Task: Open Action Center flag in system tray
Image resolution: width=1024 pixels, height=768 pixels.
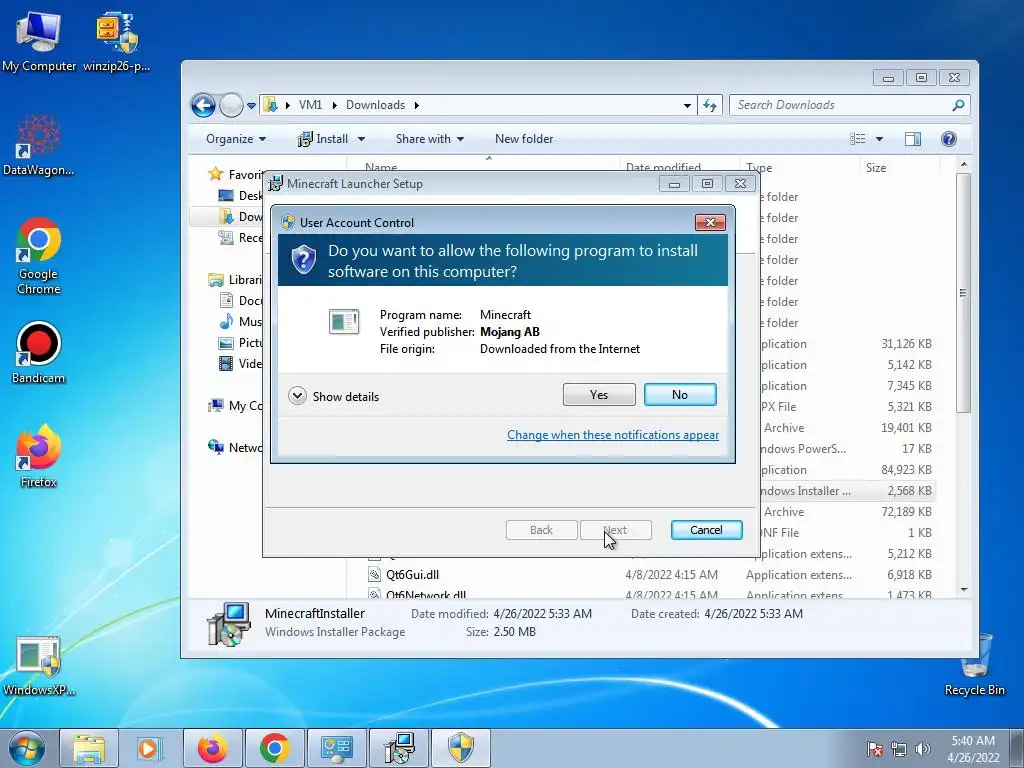Action: point(874,749)
